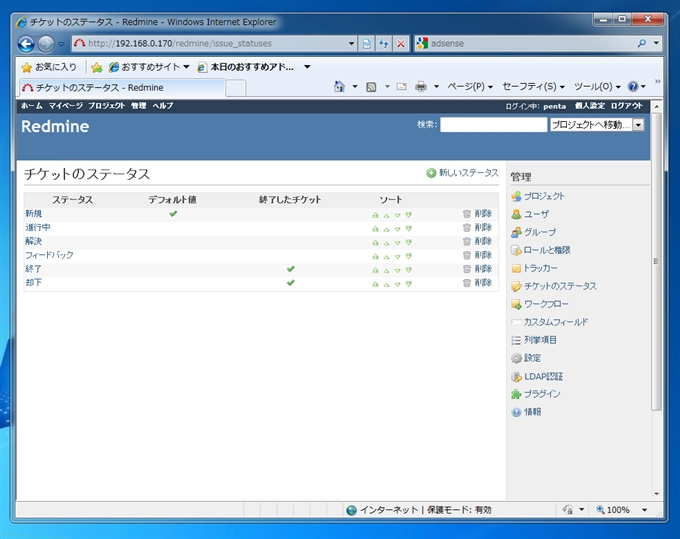Click the Home icon in command bar

[x=339, y=87]
